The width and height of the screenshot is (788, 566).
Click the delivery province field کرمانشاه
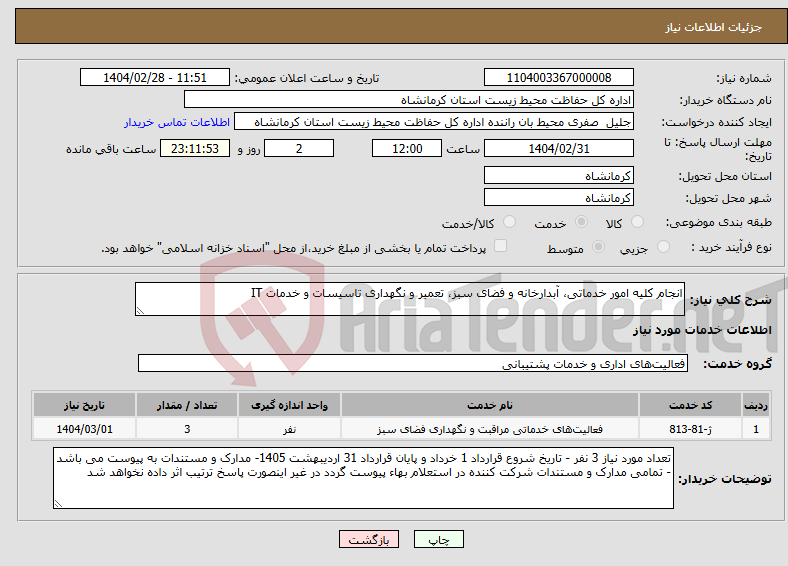coord(558,175)
